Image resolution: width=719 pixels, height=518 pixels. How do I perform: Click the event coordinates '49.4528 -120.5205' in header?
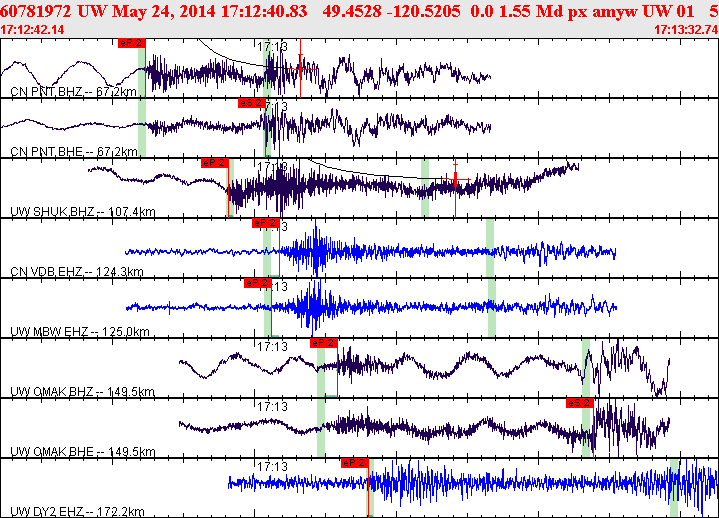(391, 11)
